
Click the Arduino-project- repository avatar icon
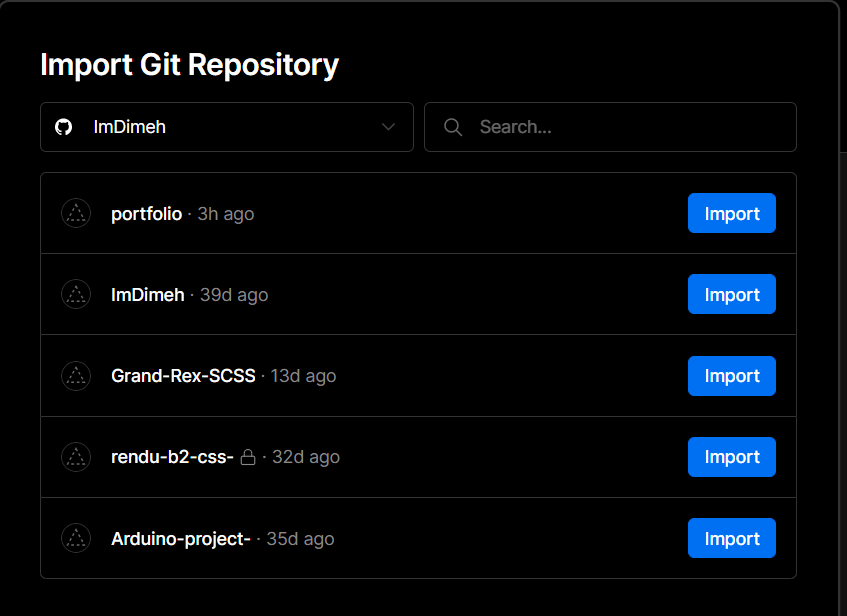point(75,538)
